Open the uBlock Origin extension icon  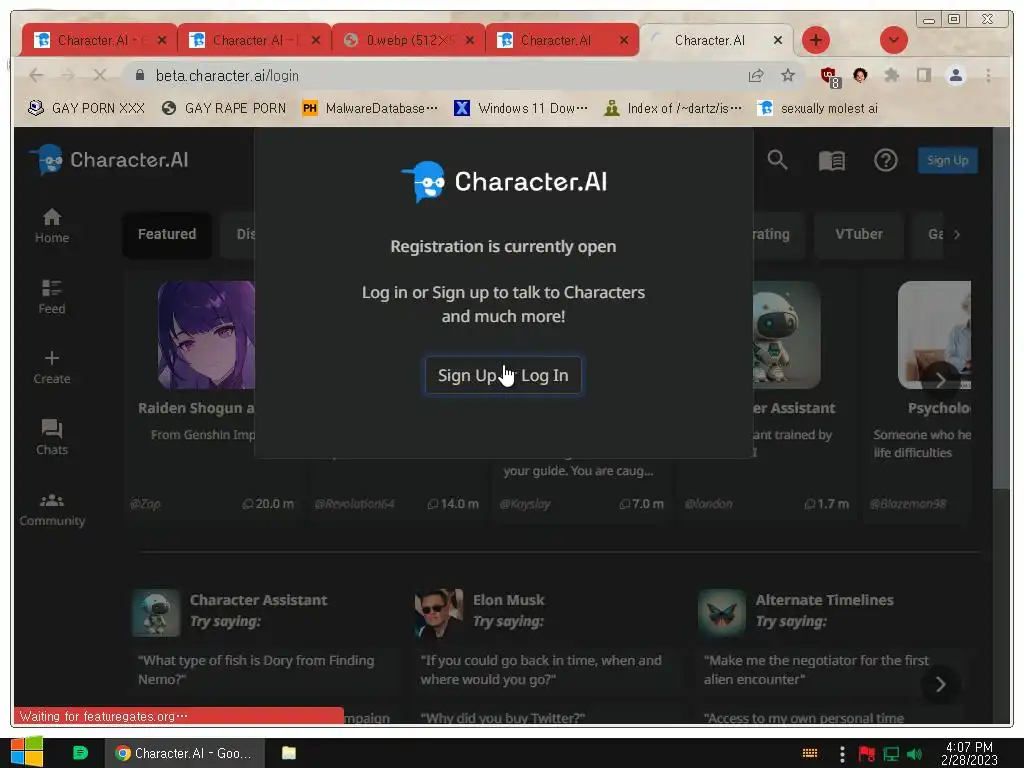click(x=830, y=77)
